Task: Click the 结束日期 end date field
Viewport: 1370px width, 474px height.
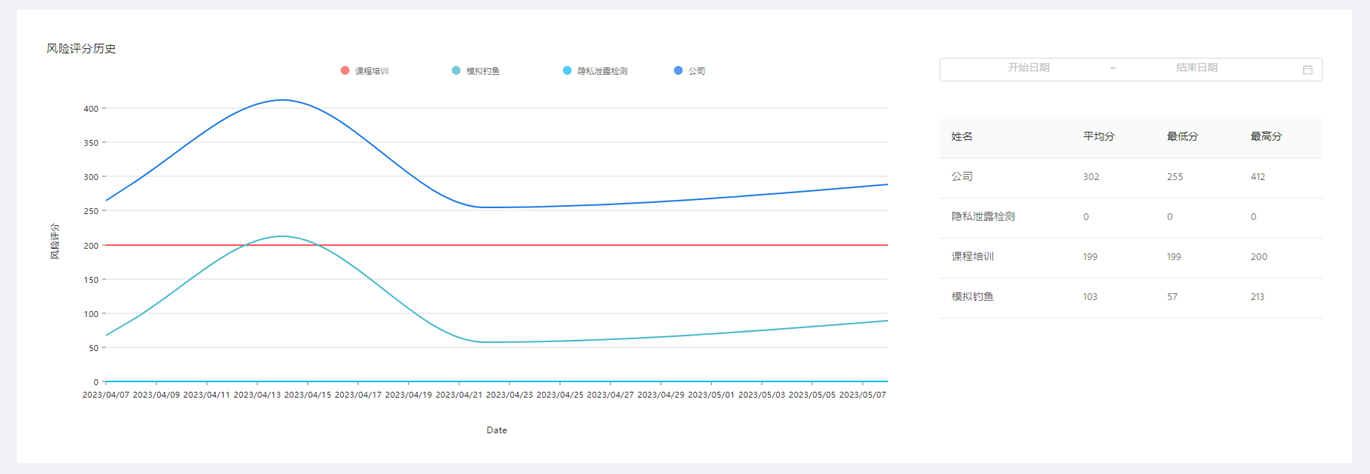Action: pyautogui.click(x=1196, y=68)
